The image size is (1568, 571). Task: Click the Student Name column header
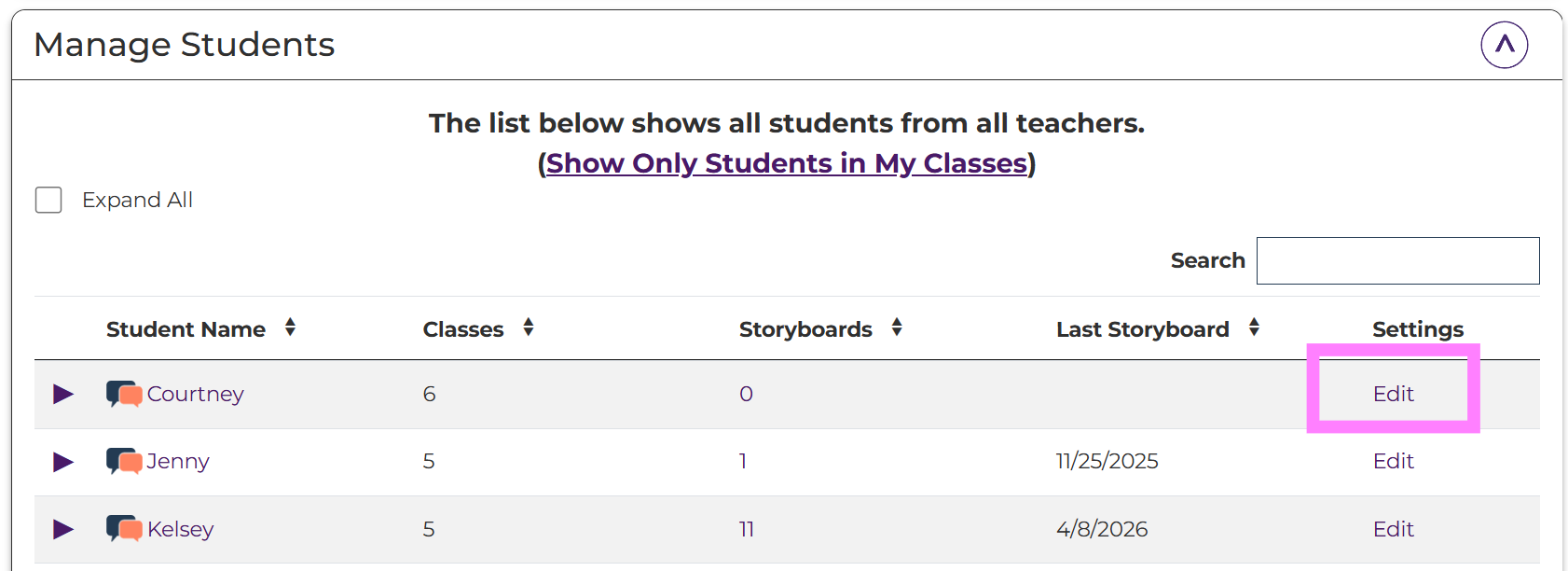pos(186,329)
